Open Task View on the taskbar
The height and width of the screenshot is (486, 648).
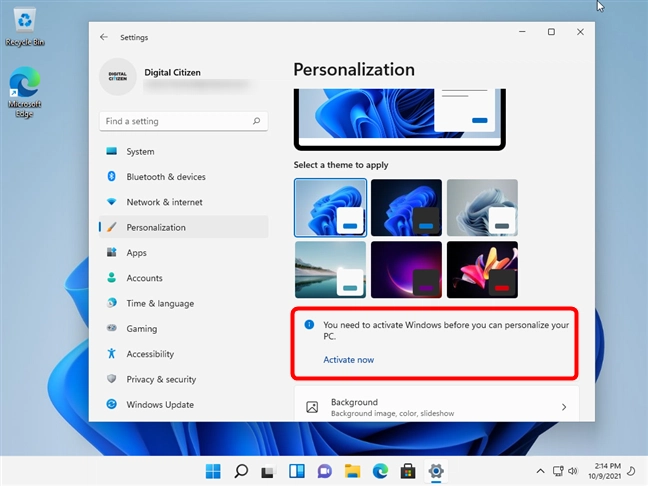tap(269, 471)
